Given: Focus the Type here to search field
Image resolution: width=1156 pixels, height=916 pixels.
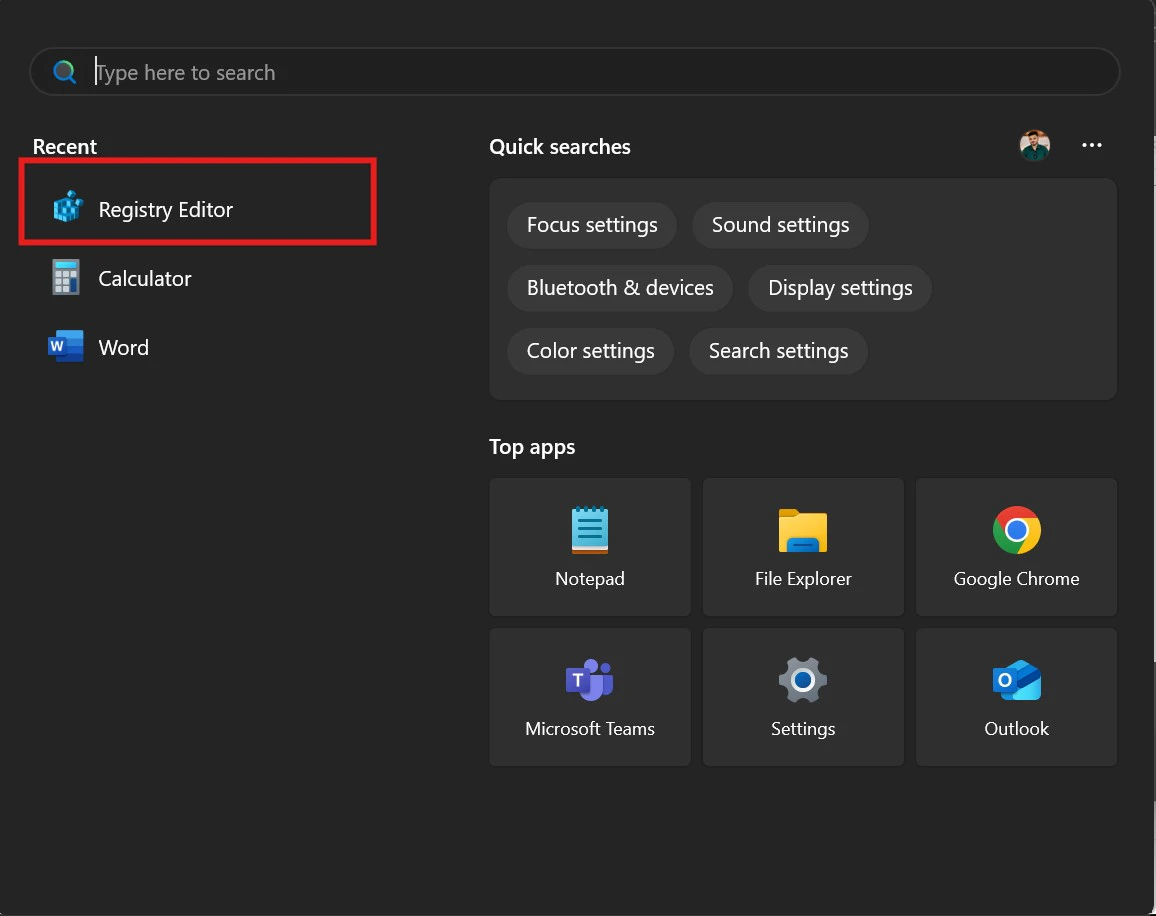Looking at the screenshot, I should coord(574,72).
